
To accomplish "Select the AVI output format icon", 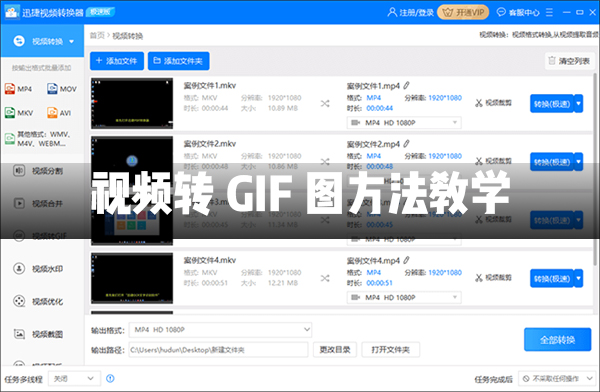I will (52, 113).
